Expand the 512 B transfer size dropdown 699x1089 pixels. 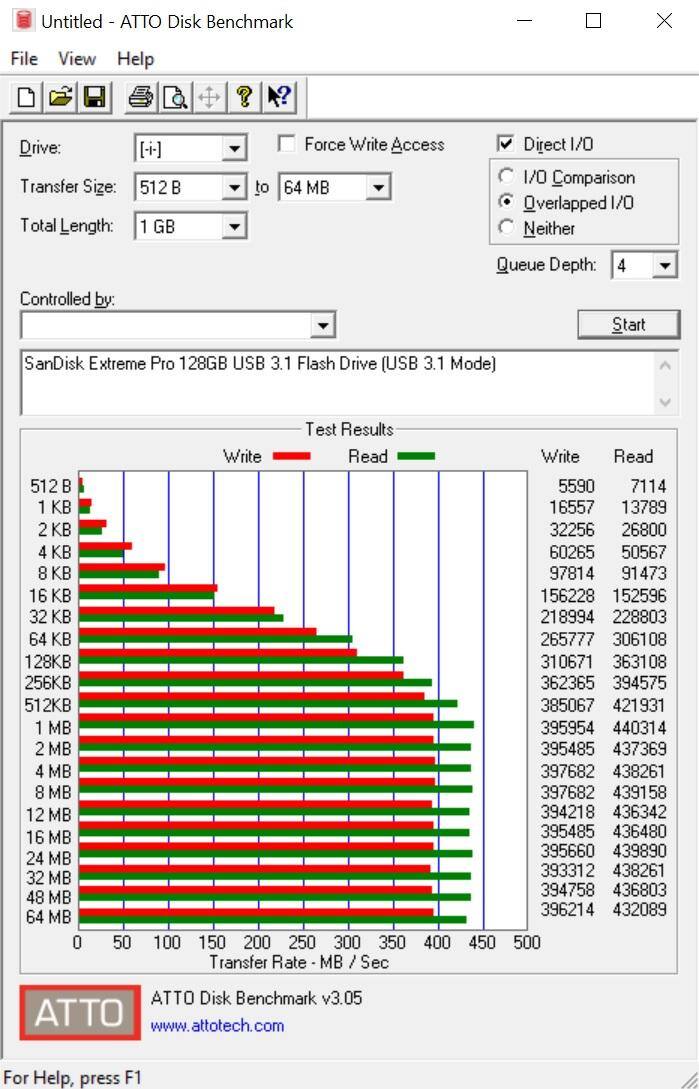click(234, 187)
